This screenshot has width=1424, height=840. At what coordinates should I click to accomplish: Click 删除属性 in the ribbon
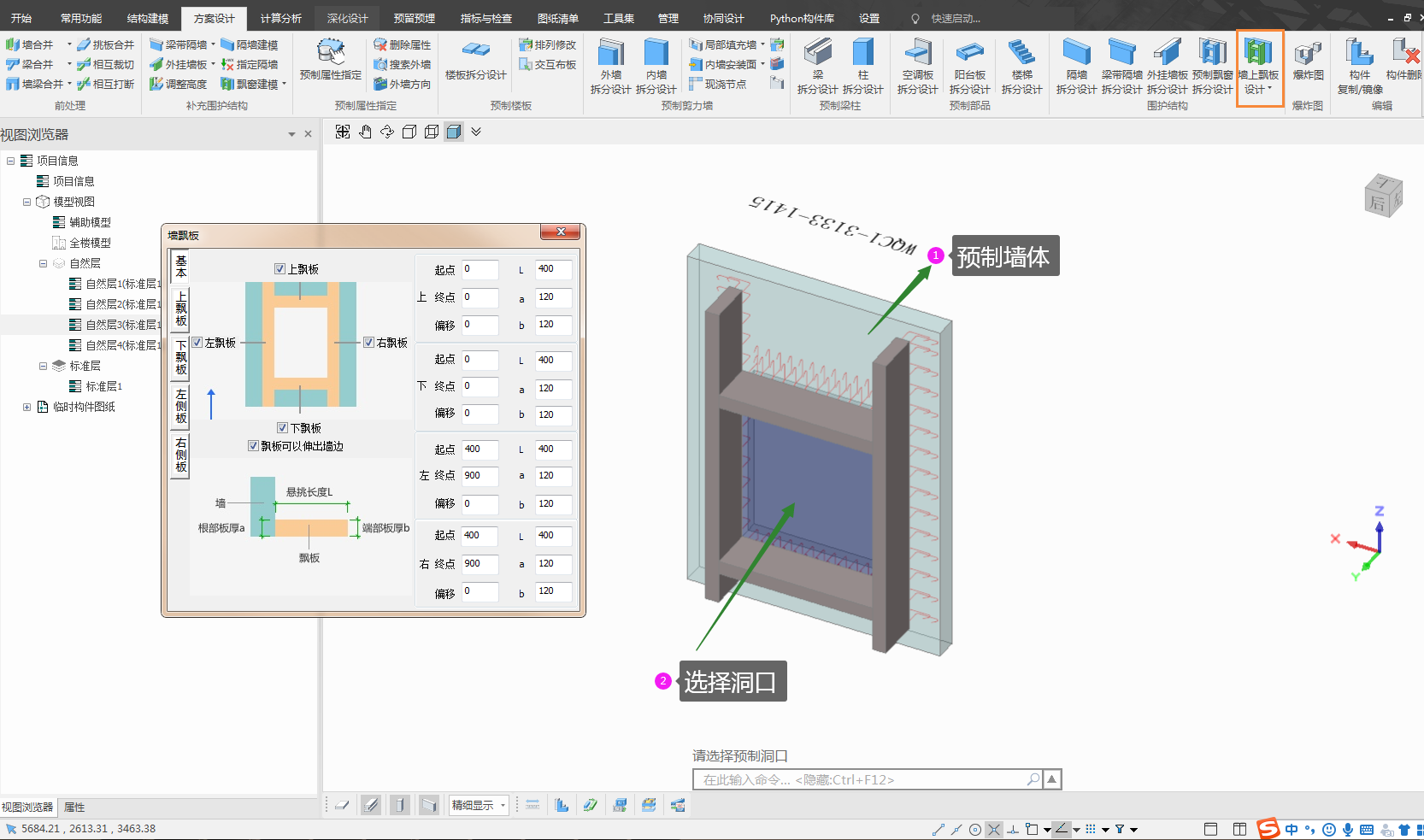[402, 44]
